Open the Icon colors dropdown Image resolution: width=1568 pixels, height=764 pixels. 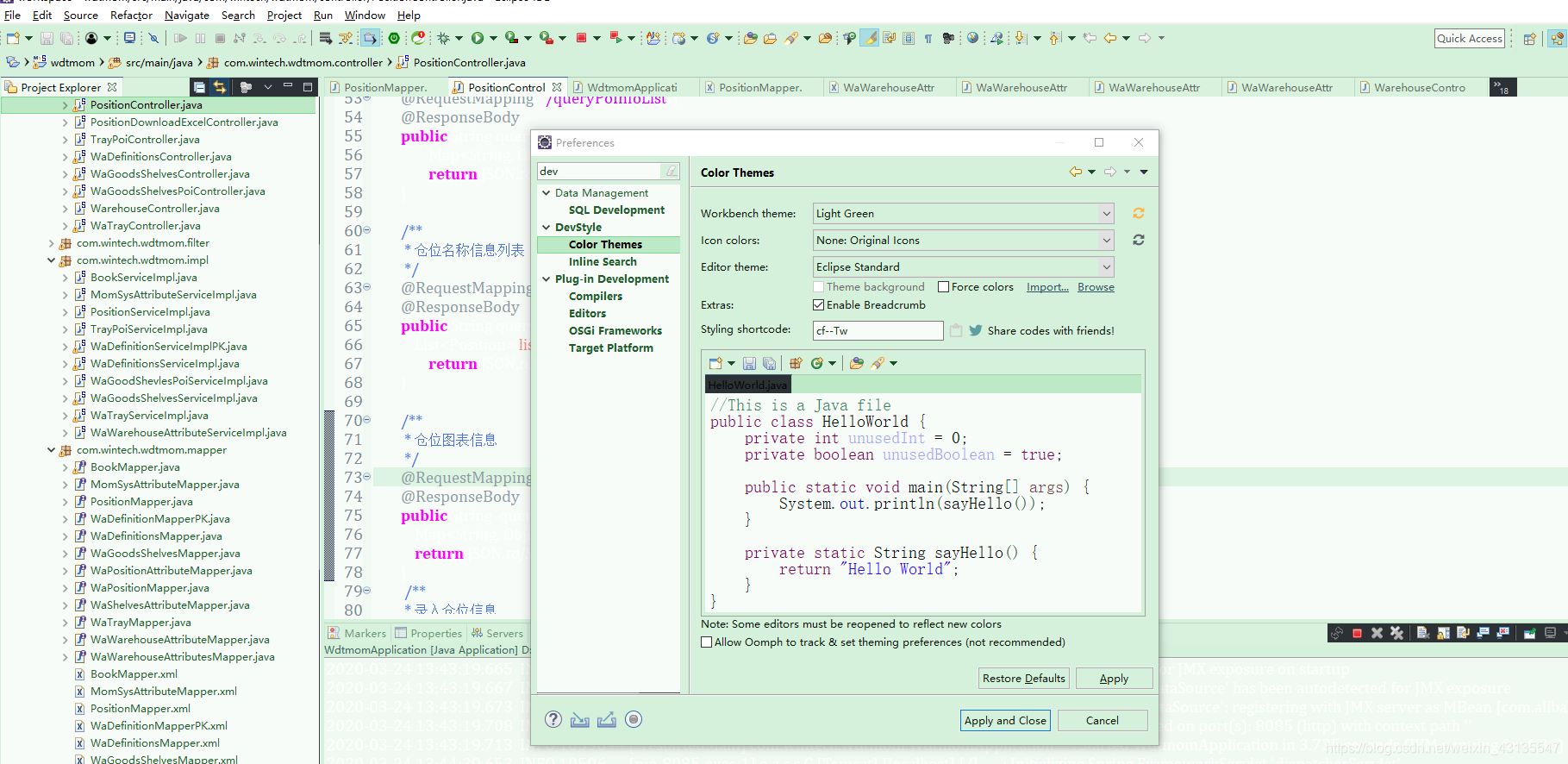pos(964,240)
